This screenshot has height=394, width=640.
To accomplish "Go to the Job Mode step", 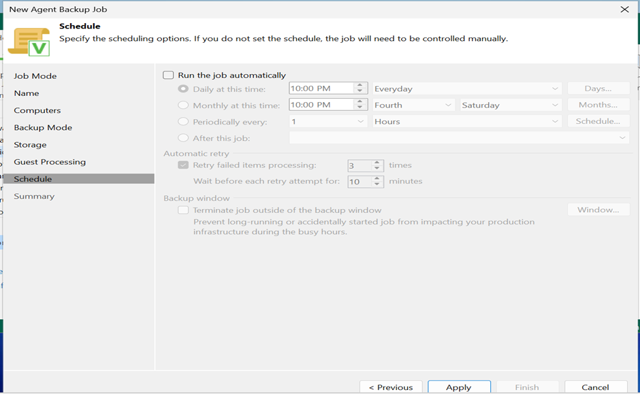I will click(35, 76).
